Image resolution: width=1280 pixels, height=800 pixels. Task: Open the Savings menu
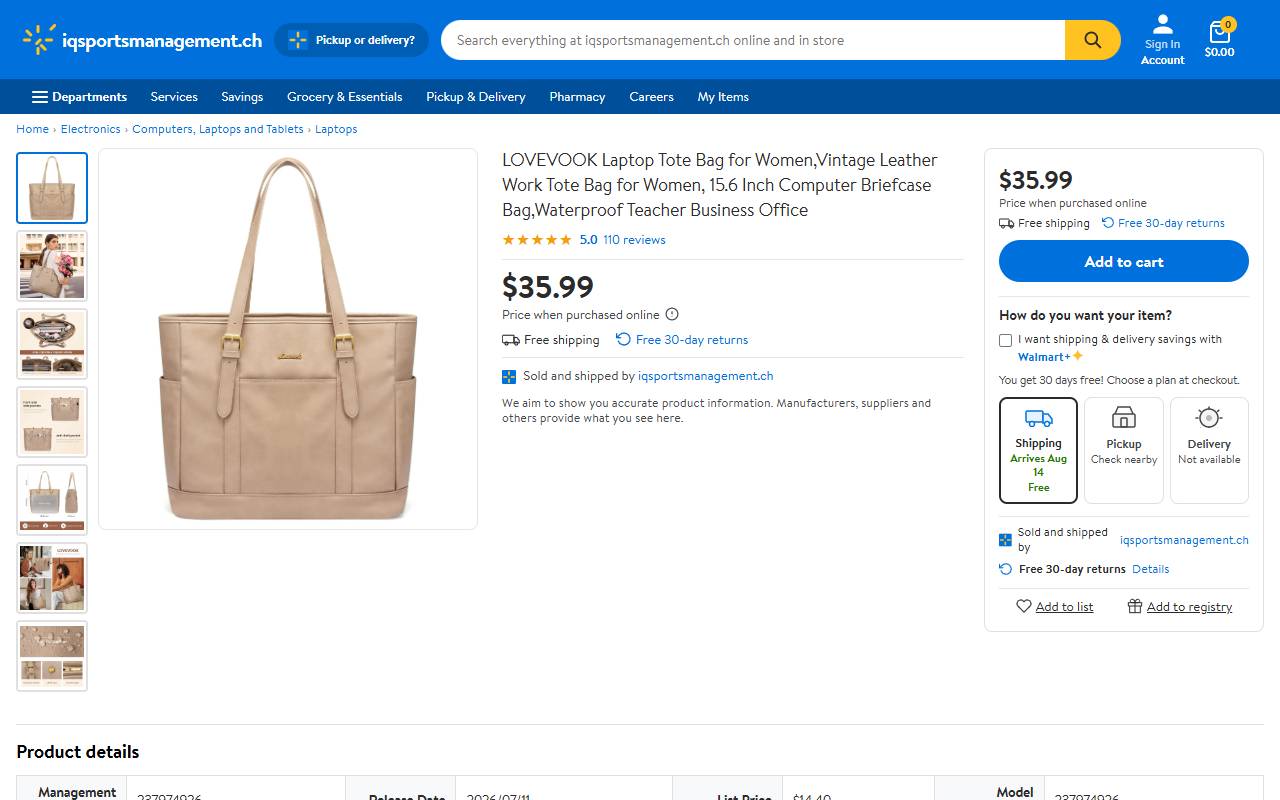(x=242, y=97)
